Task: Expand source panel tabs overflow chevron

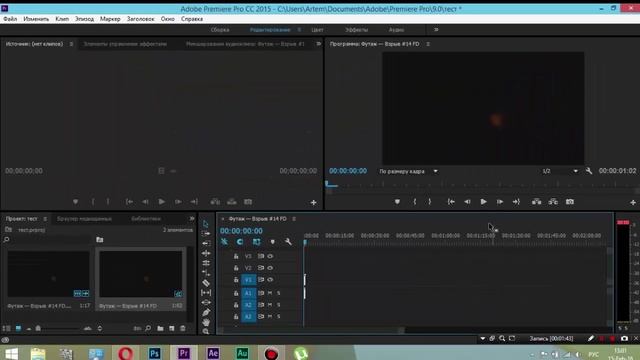Action: 318,44
